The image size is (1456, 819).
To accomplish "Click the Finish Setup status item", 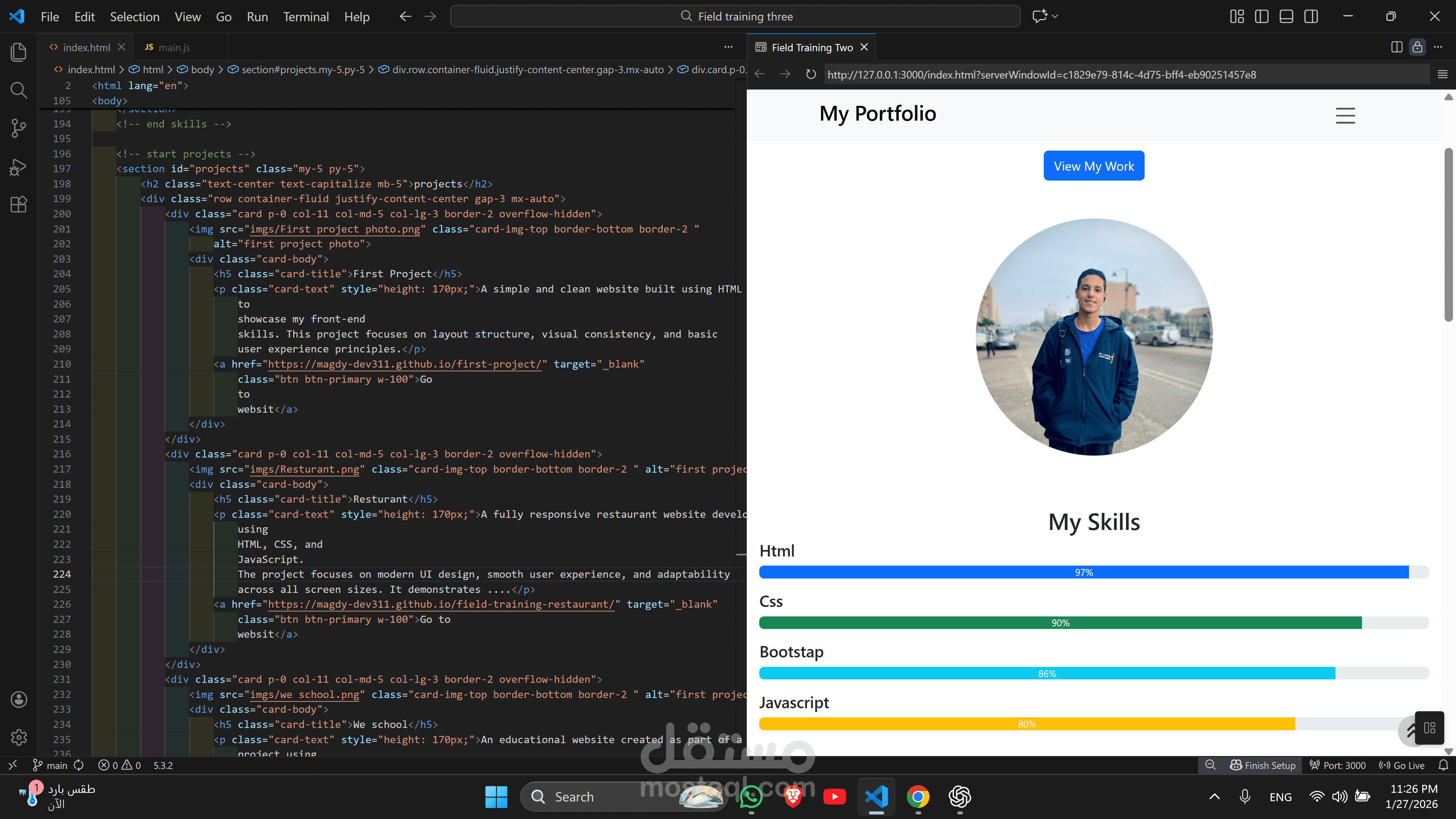I will tap(1263, 765).
